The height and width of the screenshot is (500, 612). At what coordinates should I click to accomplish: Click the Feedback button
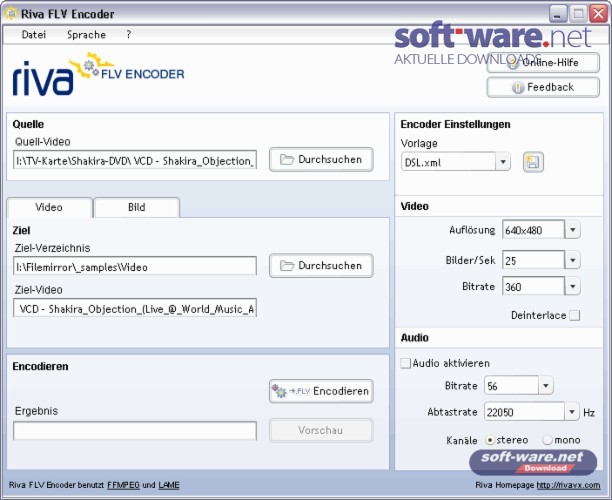(x=543, y=87)
